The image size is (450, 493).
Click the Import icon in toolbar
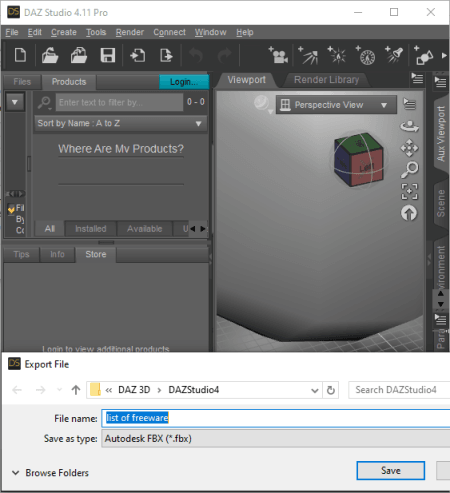pyautogui.click(x=137, y=55)
